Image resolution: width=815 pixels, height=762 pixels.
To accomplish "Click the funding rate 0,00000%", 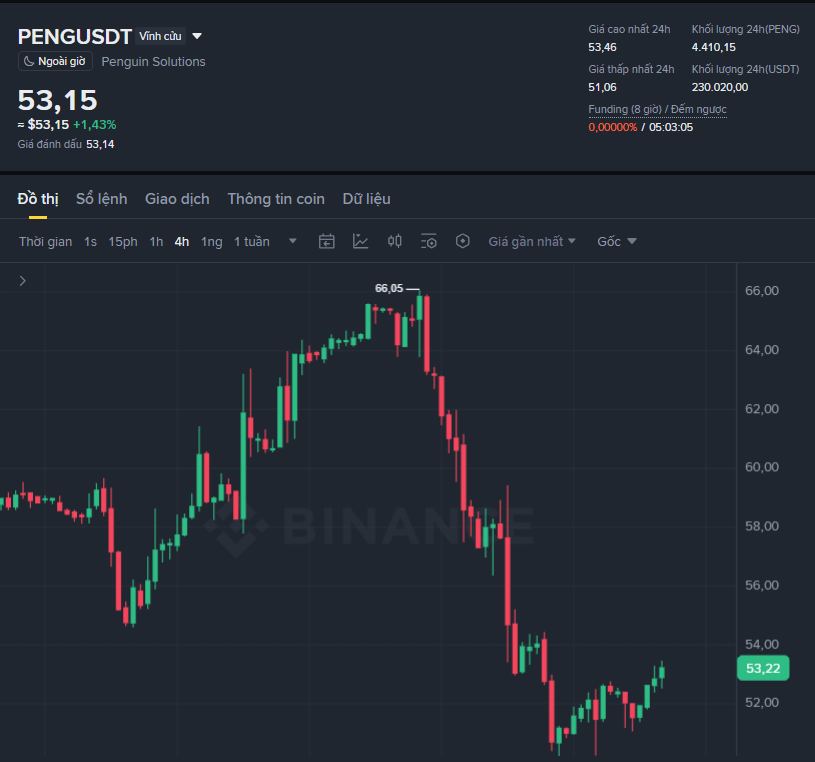I will pyautogui.click(x=613, y=127).
